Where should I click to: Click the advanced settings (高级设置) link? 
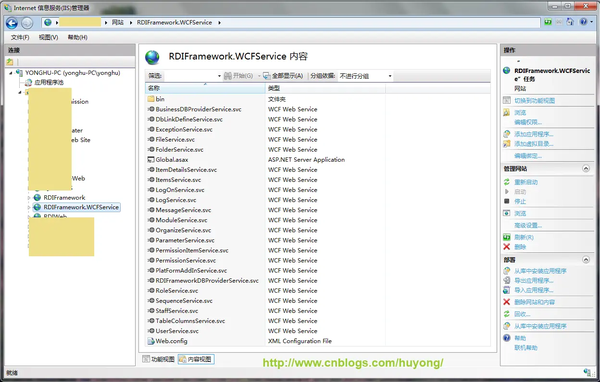click(x=528, y=225)
